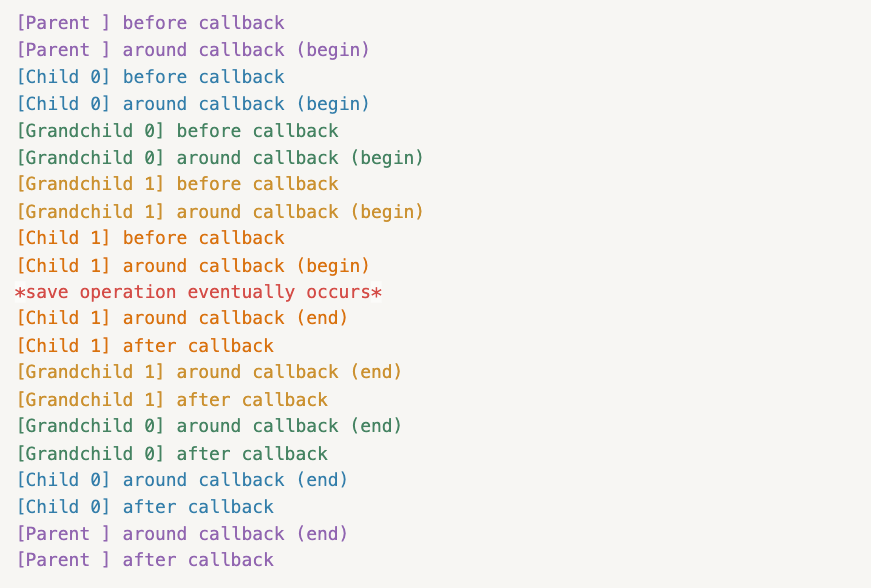
Task: Select Child 1 around callback (end) line
Action: pos(182,318)
